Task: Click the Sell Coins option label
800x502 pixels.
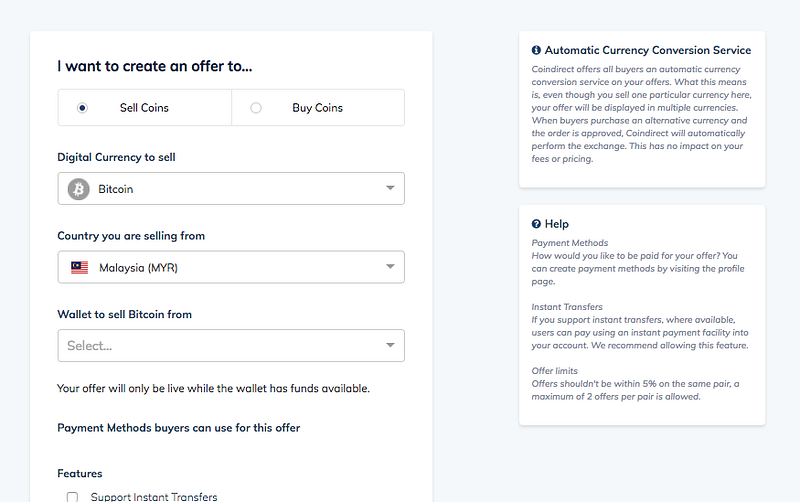Action: point(144,108)
